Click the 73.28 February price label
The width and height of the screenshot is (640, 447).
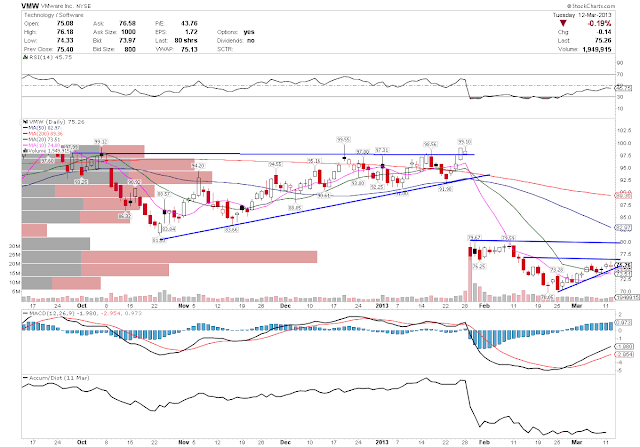click(x=556, y=270)
